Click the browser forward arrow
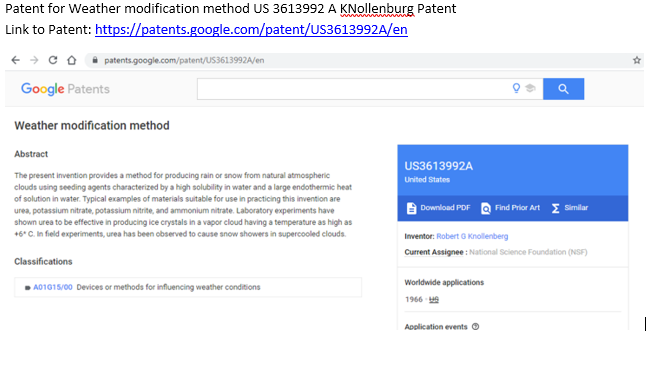 [34, 60]
